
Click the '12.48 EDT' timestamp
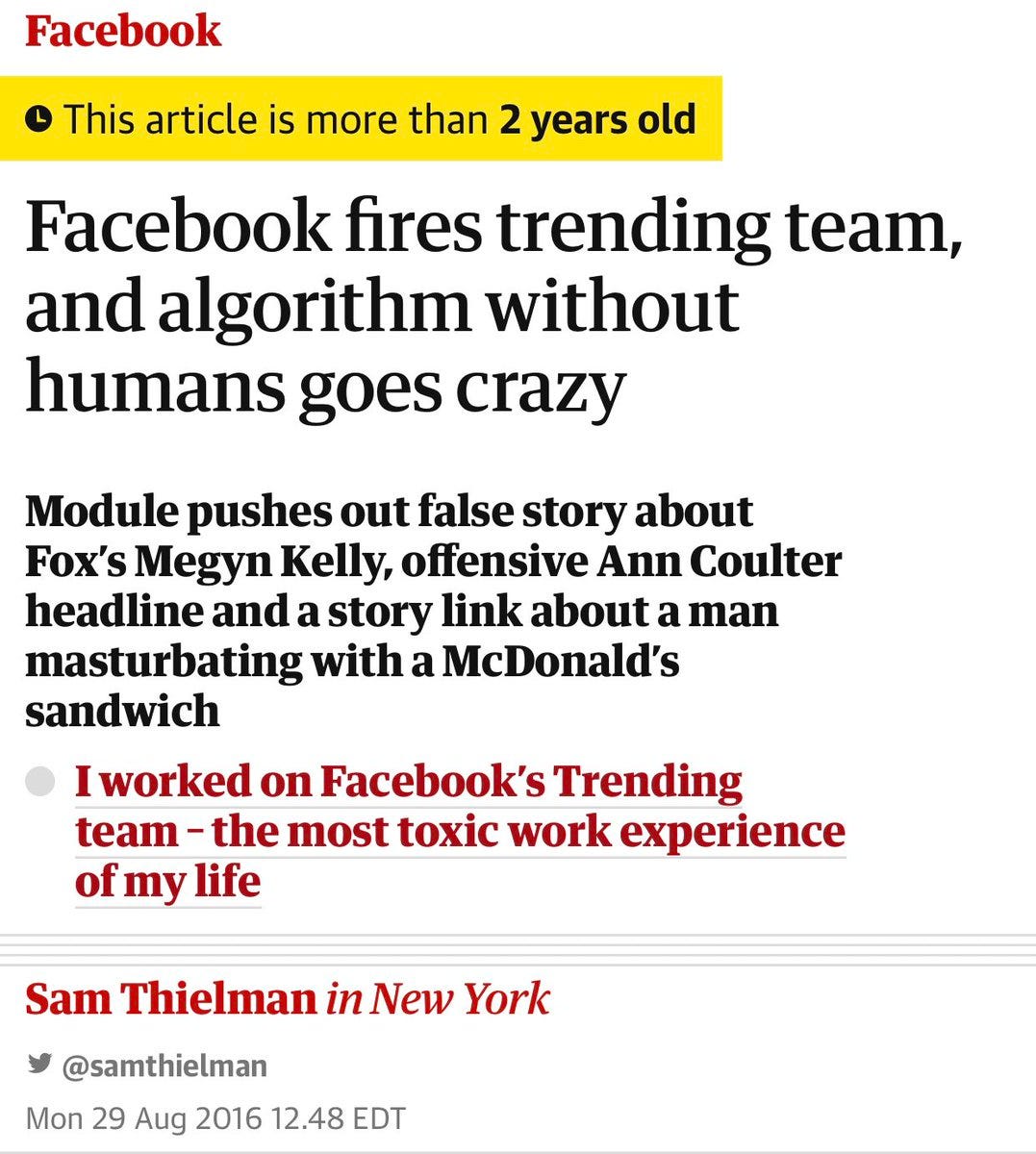(x=339, y=1119)
